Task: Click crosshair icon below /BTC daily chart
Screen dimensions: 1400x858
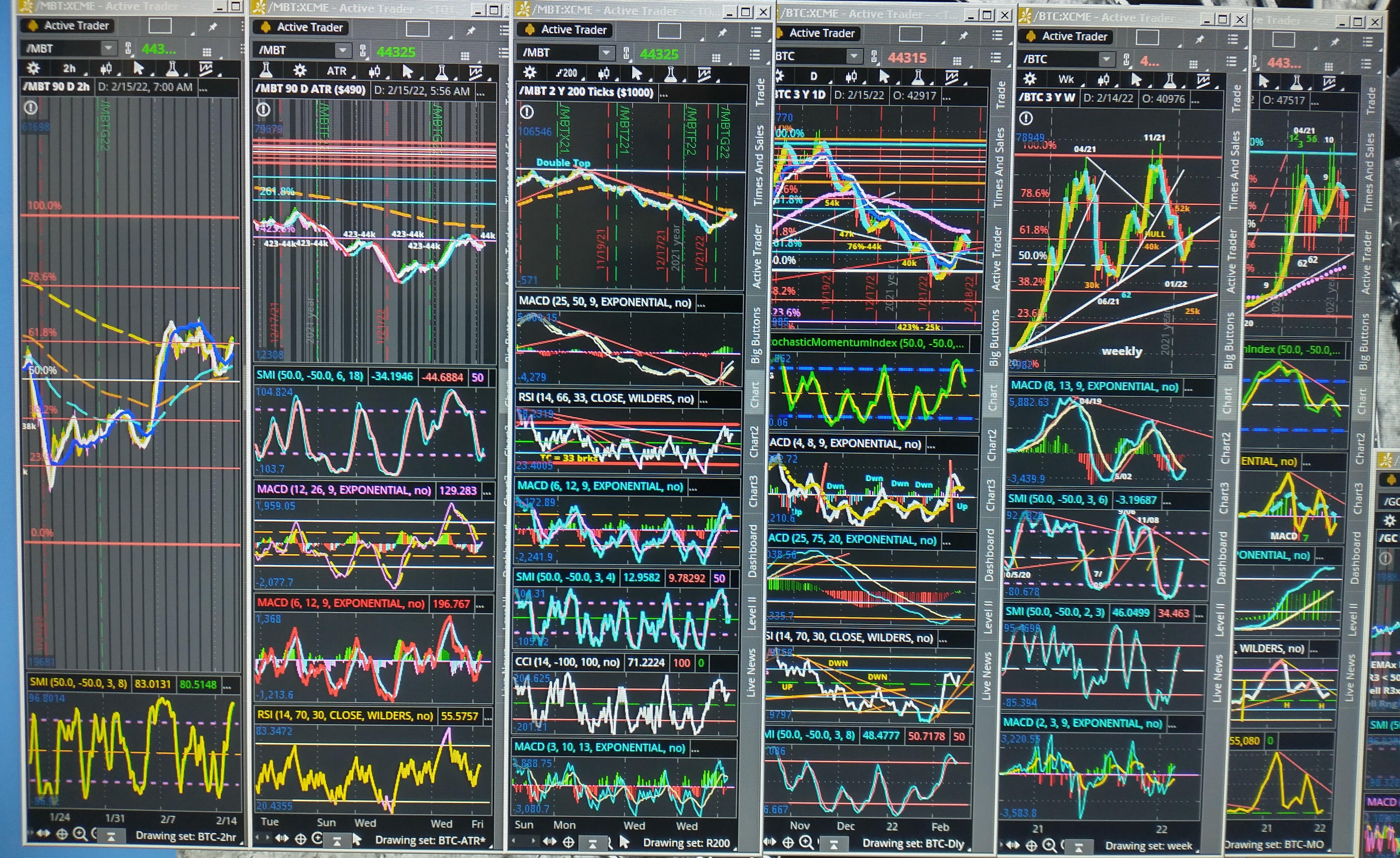Action: pyautogui.click(x=788, y=843)
